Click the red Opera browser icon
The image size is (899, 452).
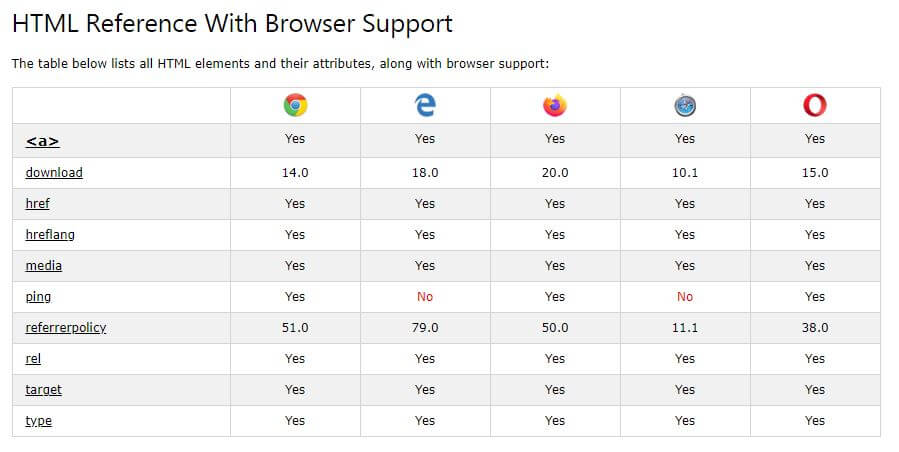click(x=815, y=106)
